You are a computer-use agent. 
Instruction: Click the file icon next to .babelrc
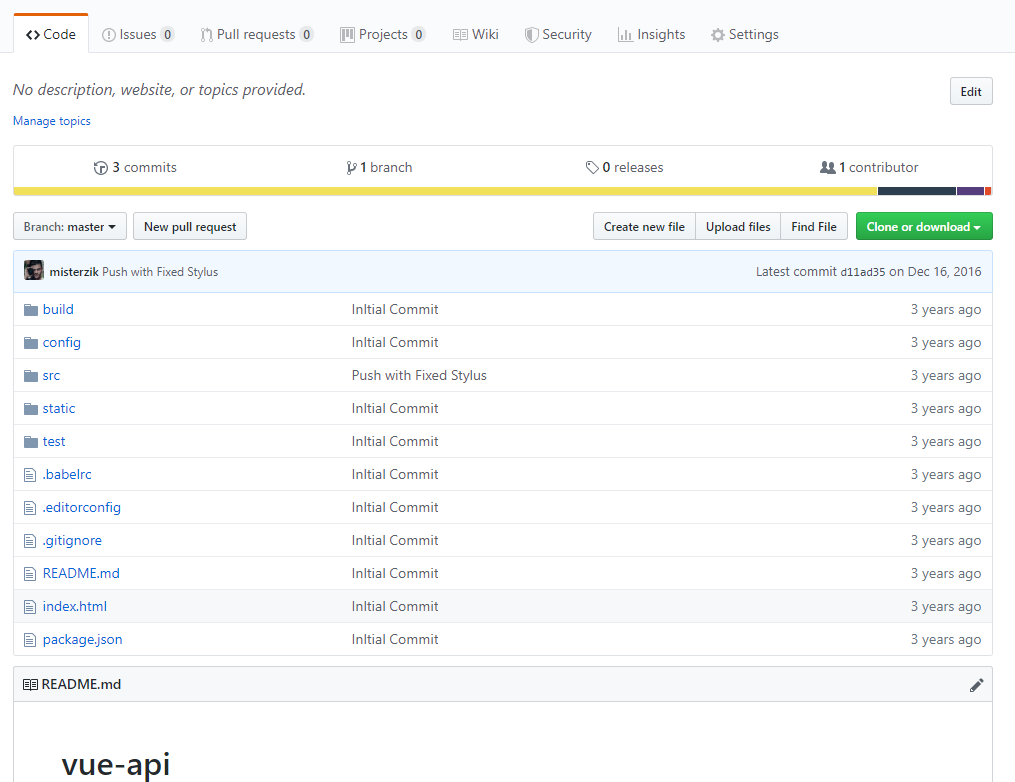(x=30, y=475)
